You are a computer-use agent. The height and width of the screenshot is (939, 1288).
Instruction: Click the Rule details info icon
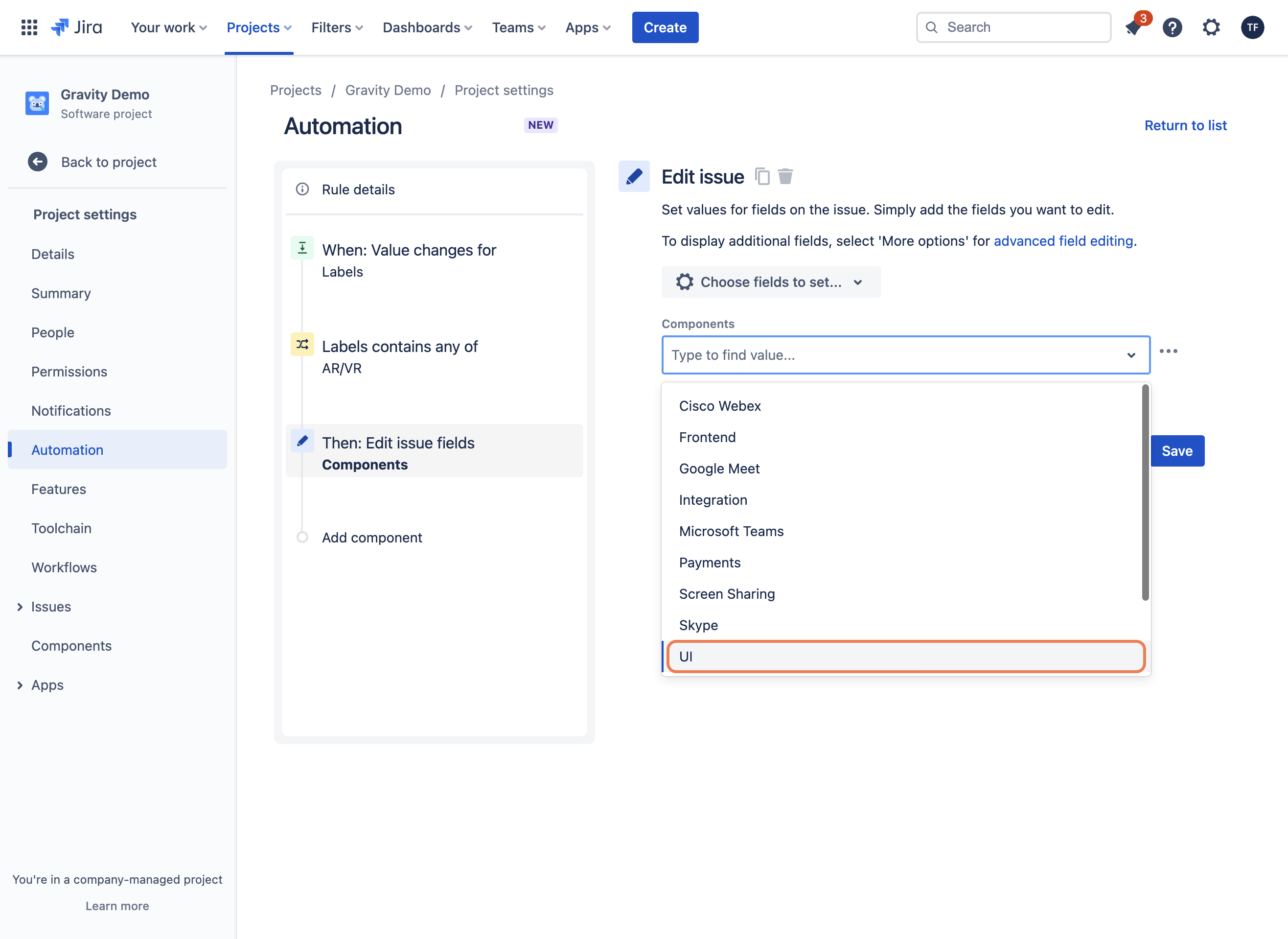pyautogui.click(x=302, y=189)
